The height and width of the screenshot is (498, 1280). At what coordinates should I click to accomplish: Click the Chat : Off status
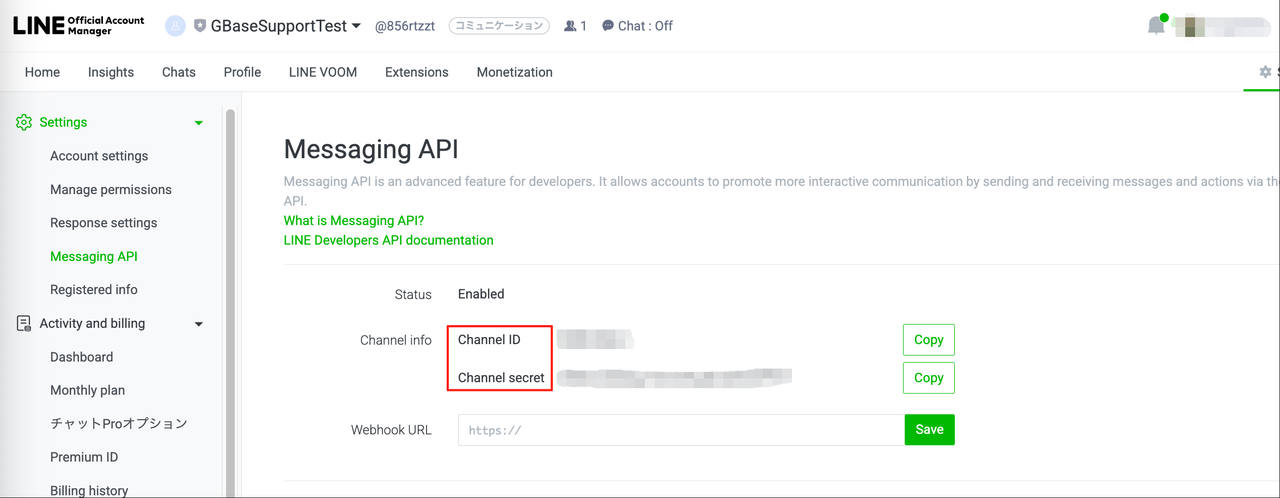[x=637, y=26]
